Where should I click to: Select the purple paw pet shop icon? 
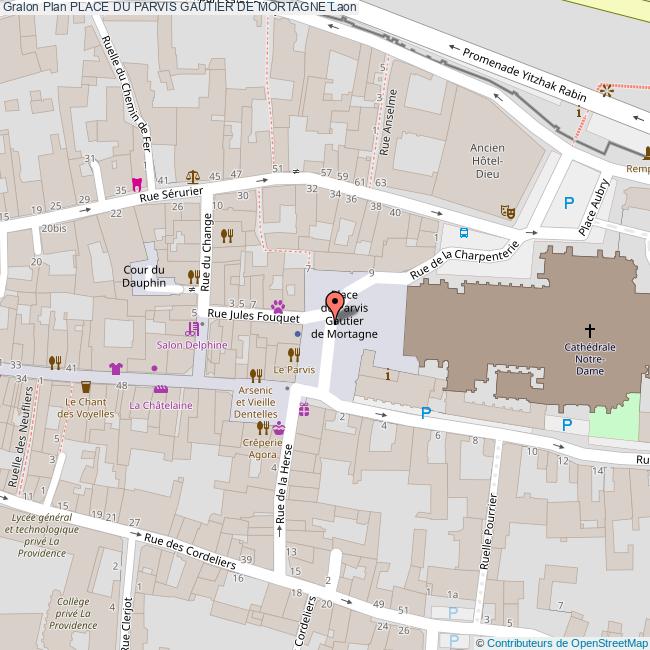pyautogui.click(x=279, y=306)
